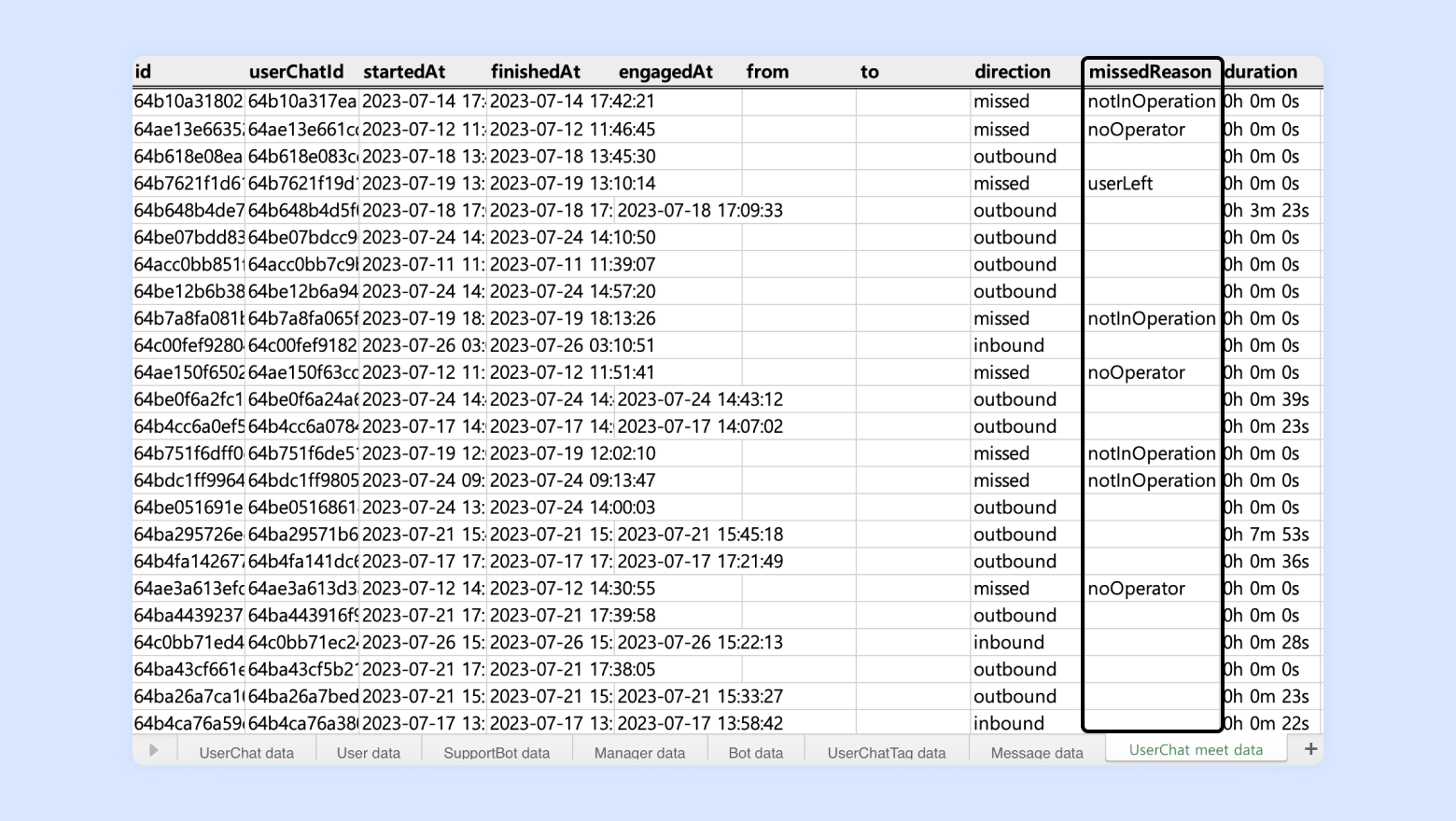Click the id cell starting 64b7621f1d6
This screenshot has height=821, width=1456.
189,184
